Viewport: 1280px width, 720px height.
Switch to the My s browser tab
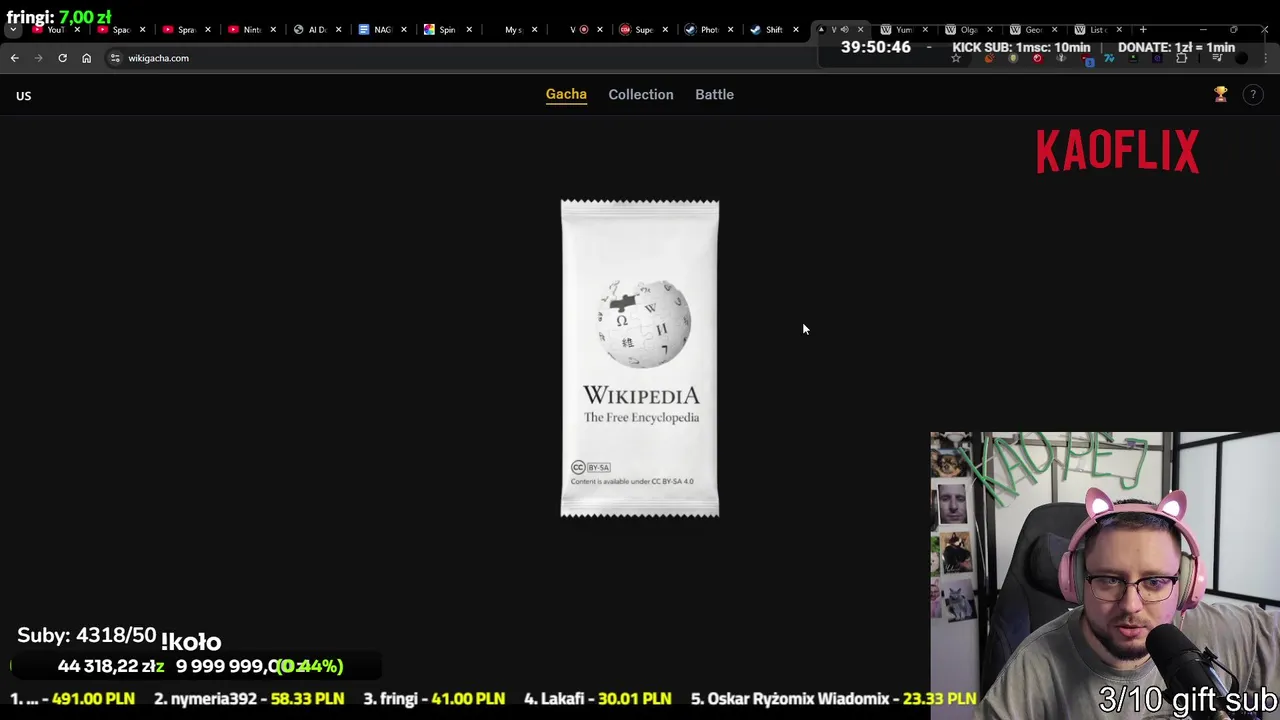coord(512,30)
